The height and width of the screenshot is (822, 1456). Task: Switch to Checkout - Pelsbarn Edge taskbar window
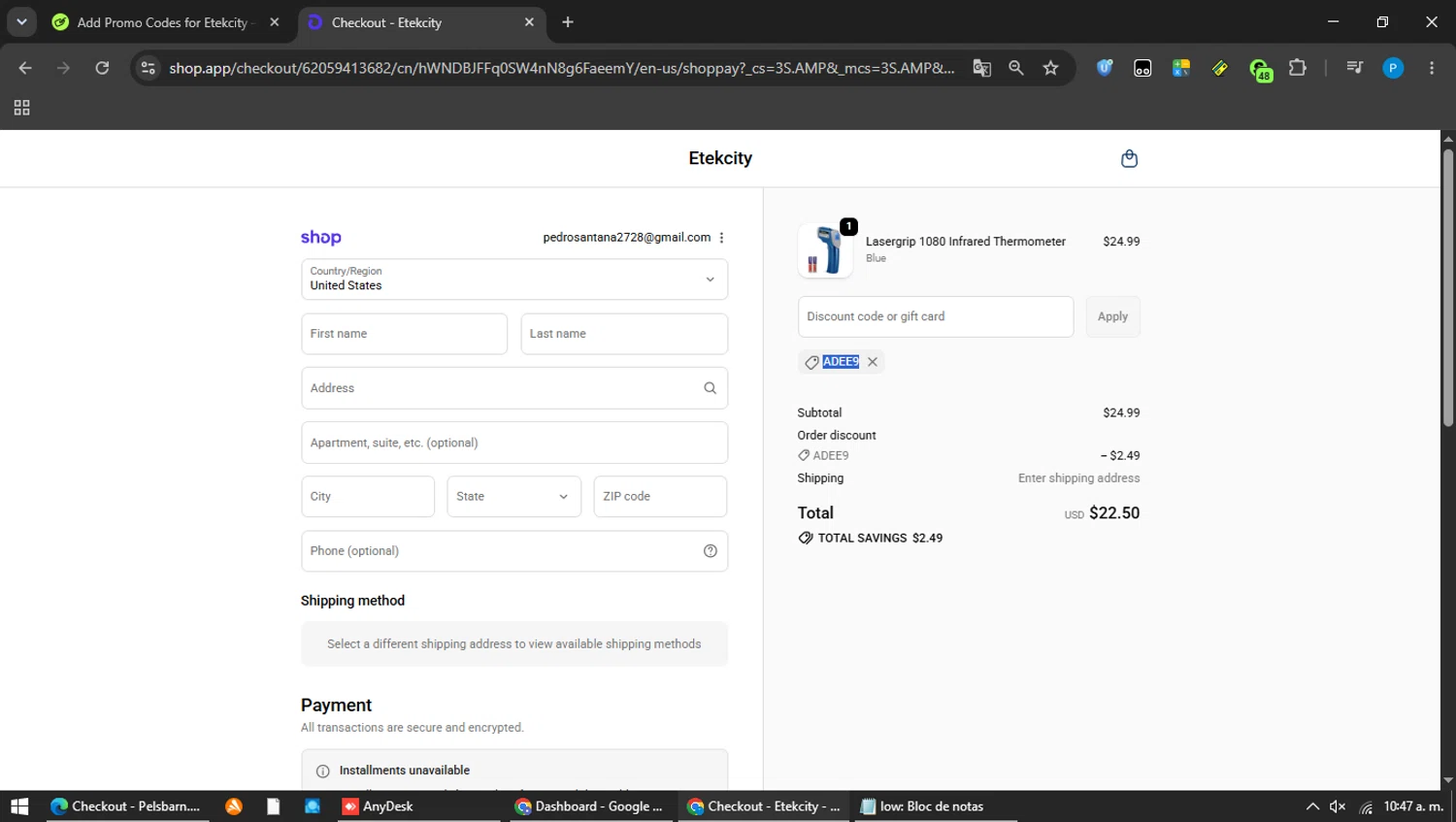coord(127,806)
